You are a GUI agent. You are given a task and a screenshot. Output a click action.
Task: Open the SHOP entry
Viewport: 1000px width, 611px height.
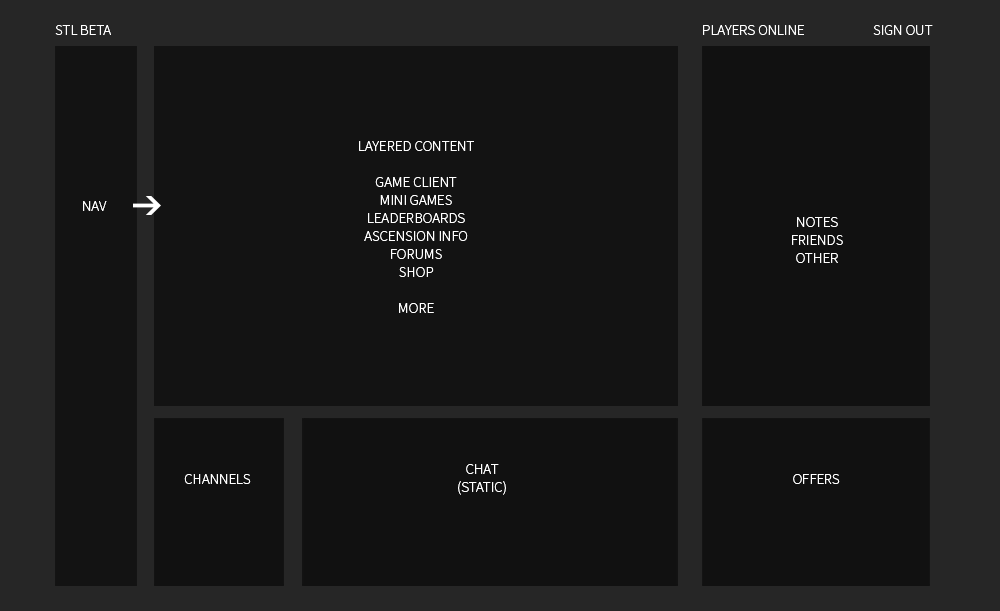click(x=416, y=272)
